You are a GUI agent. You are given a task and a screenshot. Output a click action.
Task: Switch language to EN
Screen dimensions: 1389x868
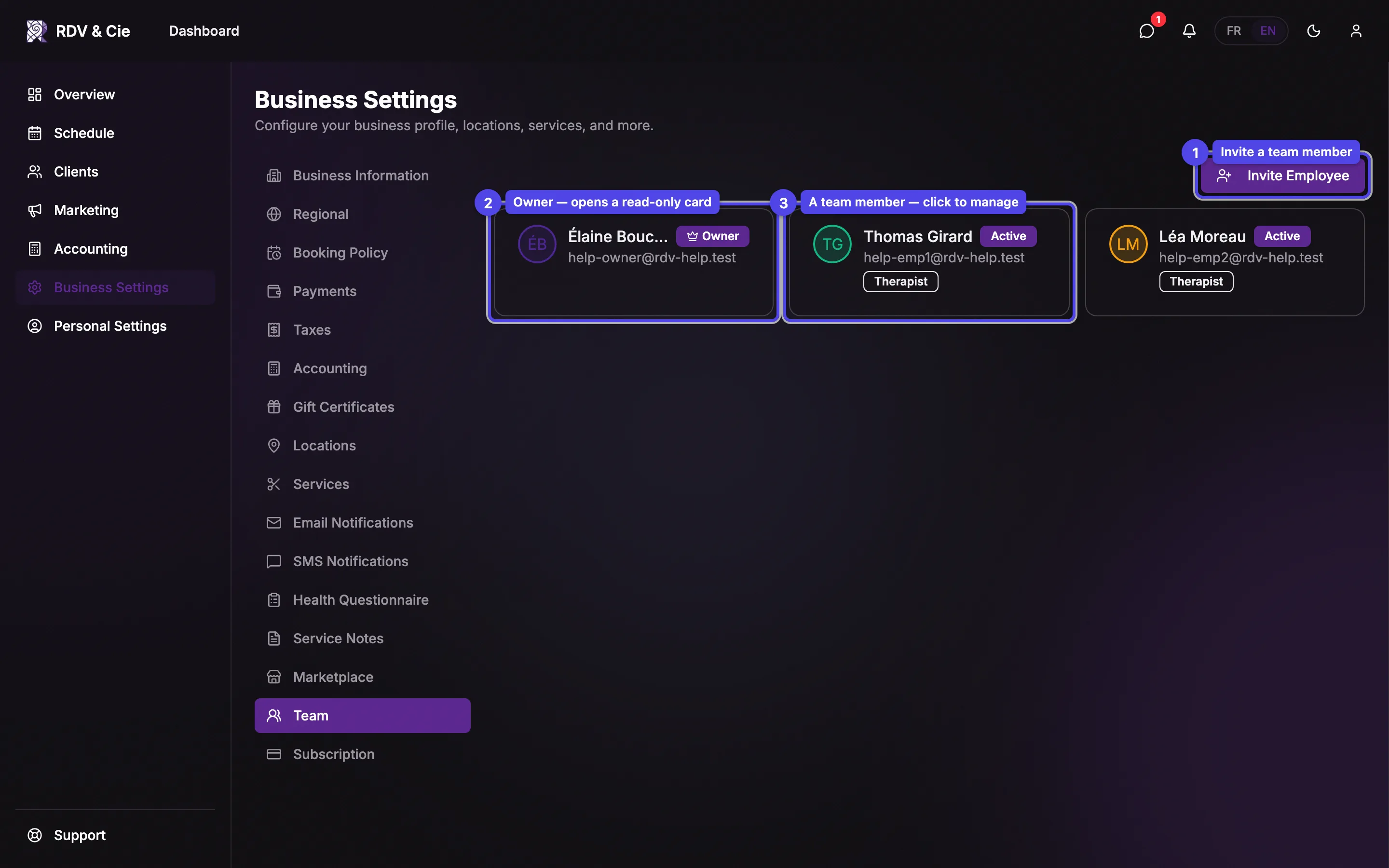click(x=1268, y=30)
